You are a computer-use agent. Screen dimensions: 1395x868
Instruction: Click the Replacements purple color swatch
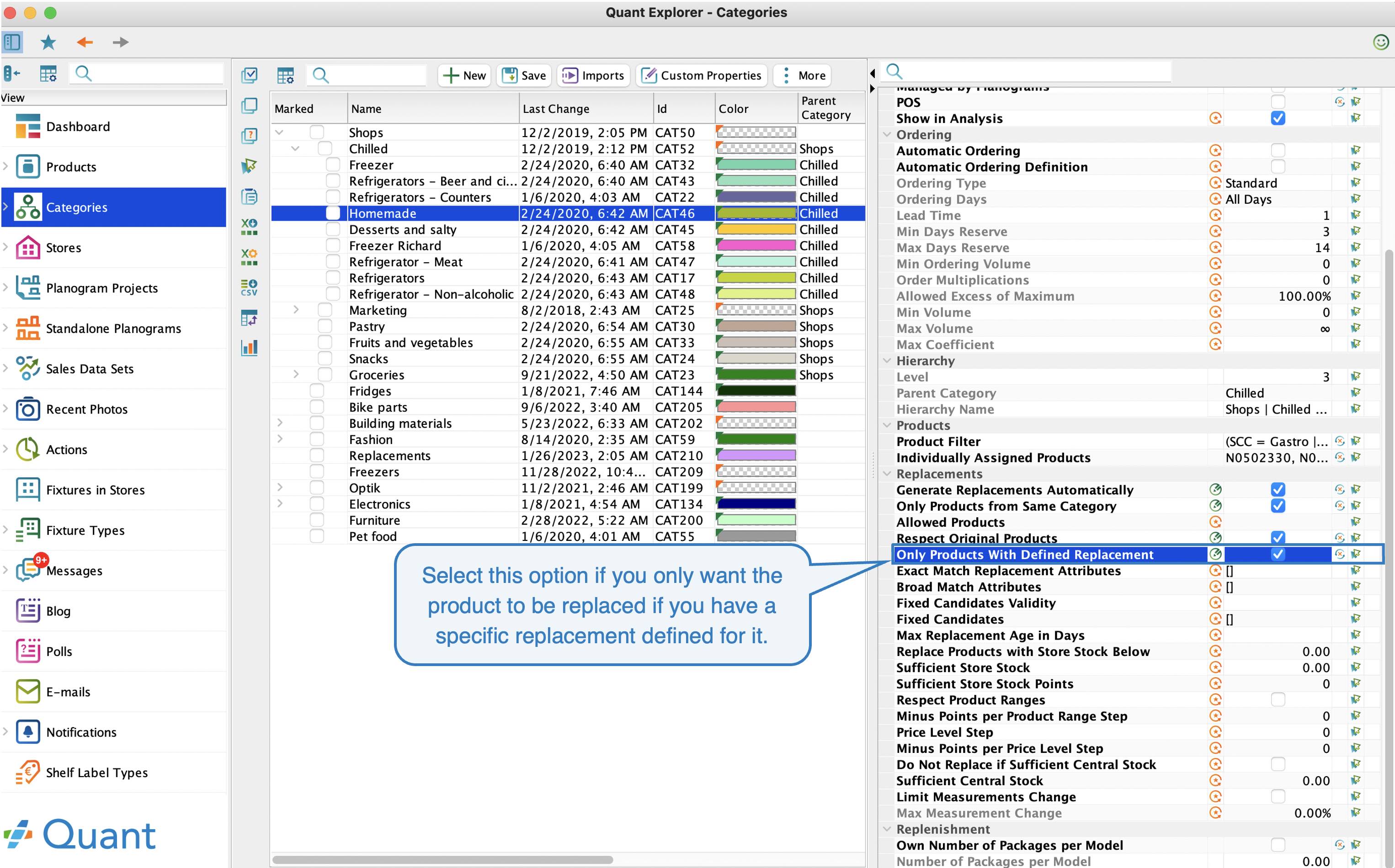[x=756, y=456]
